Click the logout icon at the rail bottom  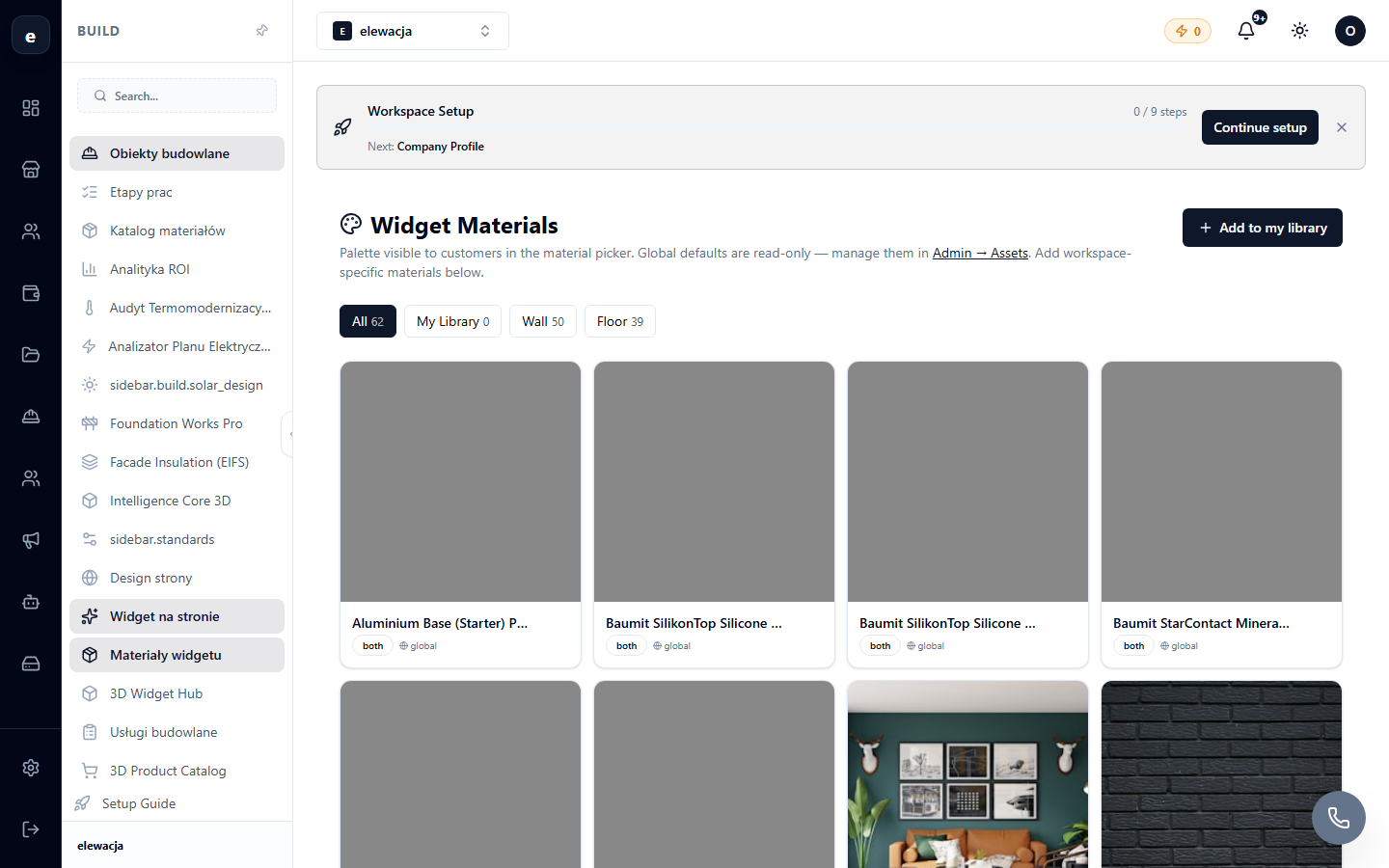pos(31,829)
